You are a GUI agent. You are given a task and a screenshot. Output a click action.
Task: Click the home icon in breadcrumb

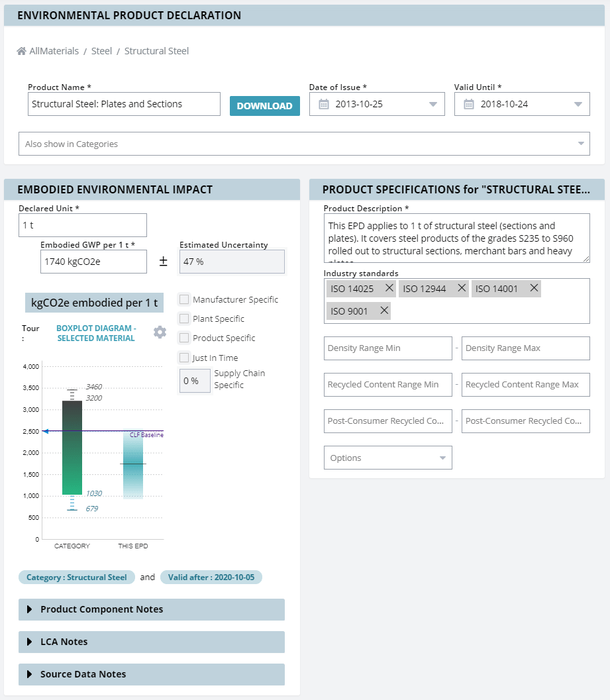pyautogui.click(x=21, y=51)
